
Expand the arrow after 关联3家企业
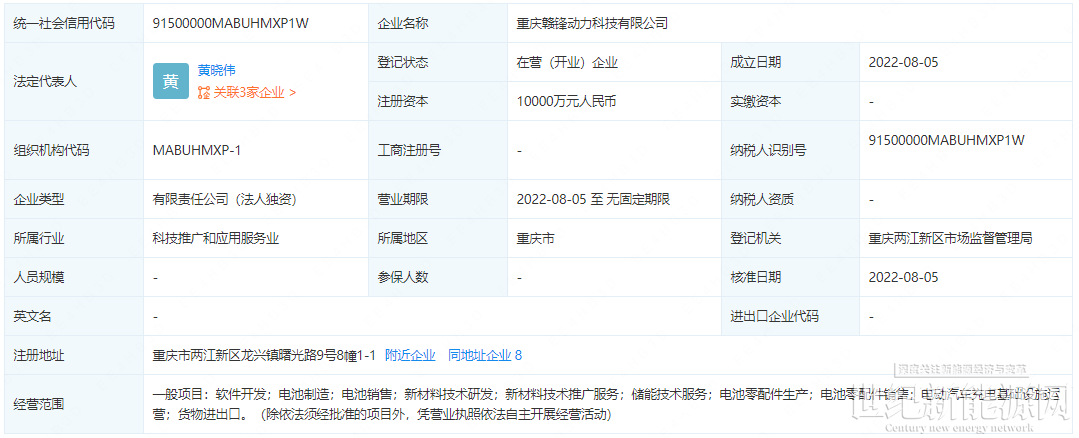pos(293,92)
